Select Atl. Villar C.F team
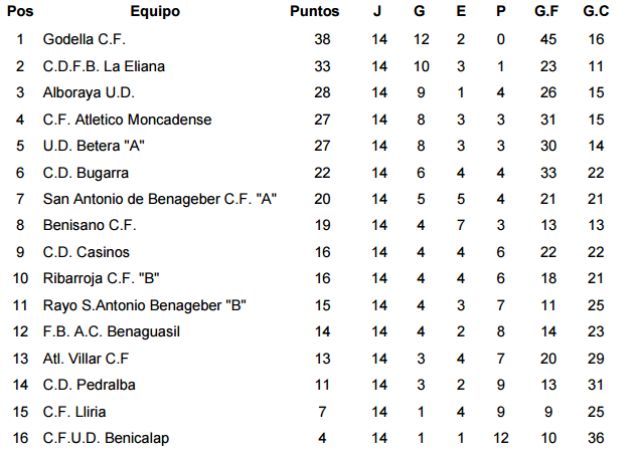The height and width of the screenshot is (460, 640). coord(87,358)
